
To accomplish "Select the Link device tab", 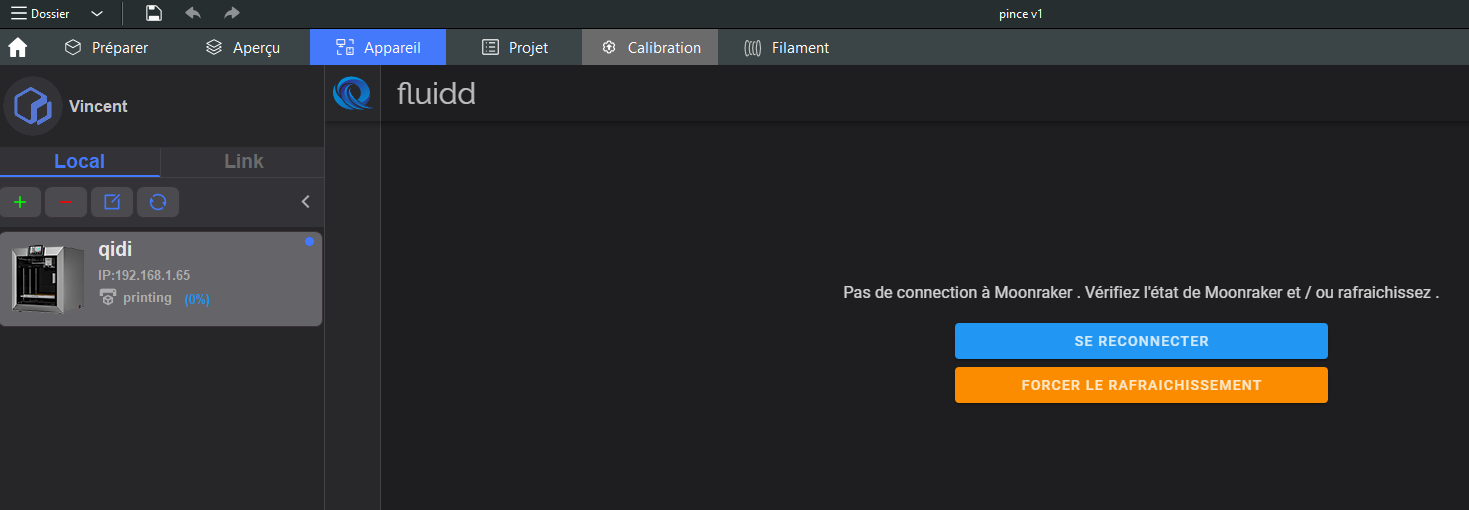I will pos(243,161).
